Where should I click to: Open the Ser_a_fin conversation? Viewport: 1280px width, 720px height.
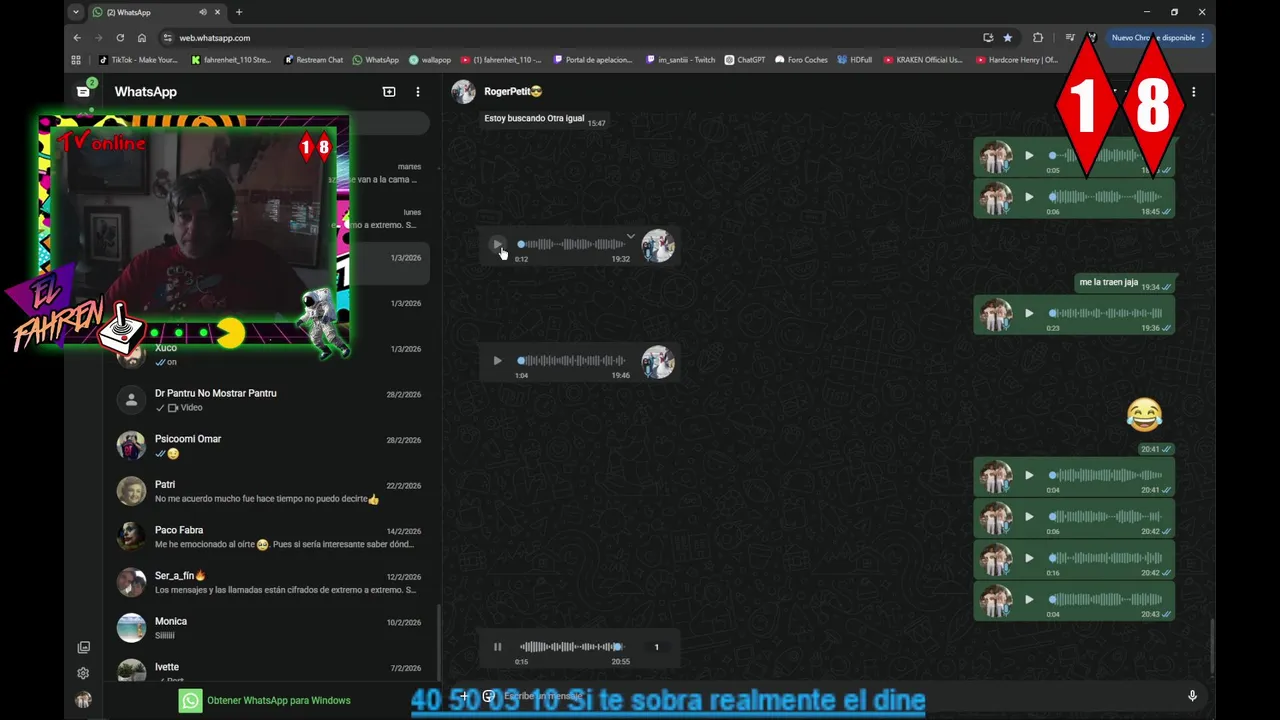tap(273, 583)
